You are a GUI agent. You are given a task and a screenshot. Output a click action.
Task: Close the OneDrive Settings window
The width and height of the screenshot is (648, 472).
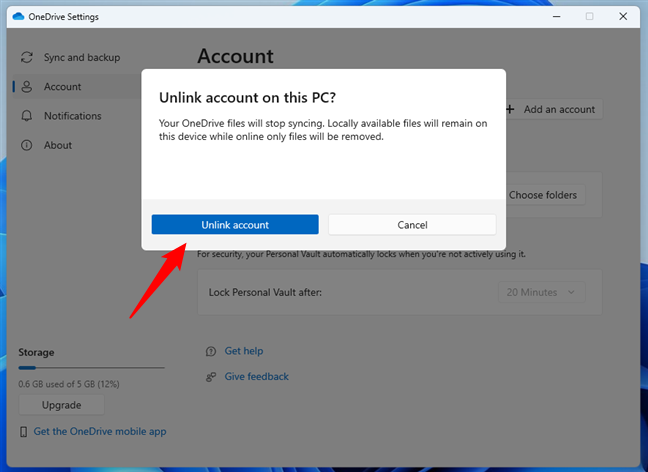pyautogui.click(x=623, y=17)
